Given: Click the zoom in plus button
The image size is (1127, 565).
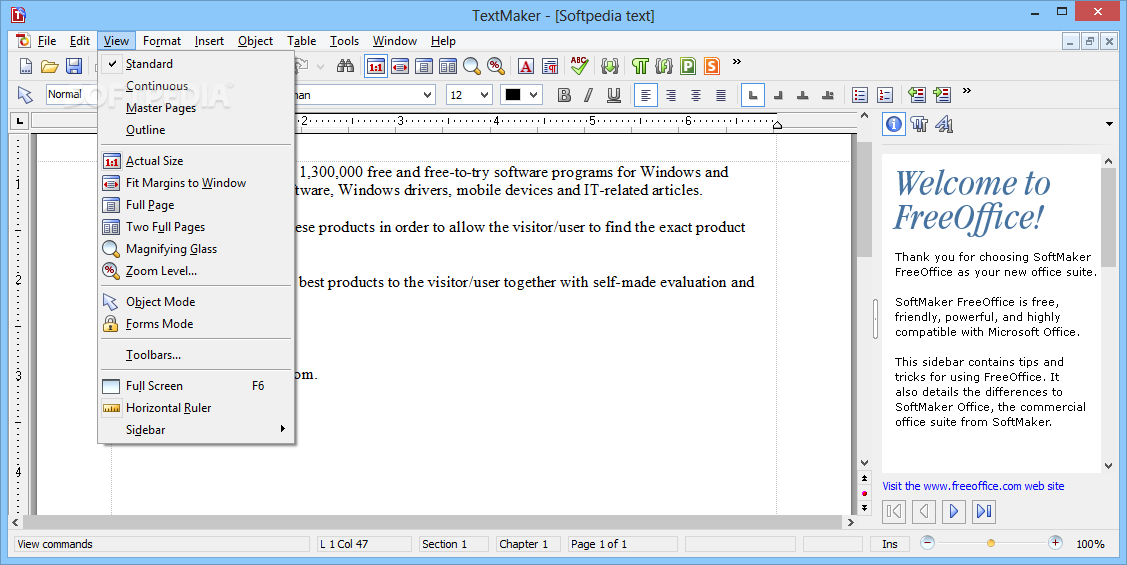Looking at the screenshot, I should click(1055, 543).
